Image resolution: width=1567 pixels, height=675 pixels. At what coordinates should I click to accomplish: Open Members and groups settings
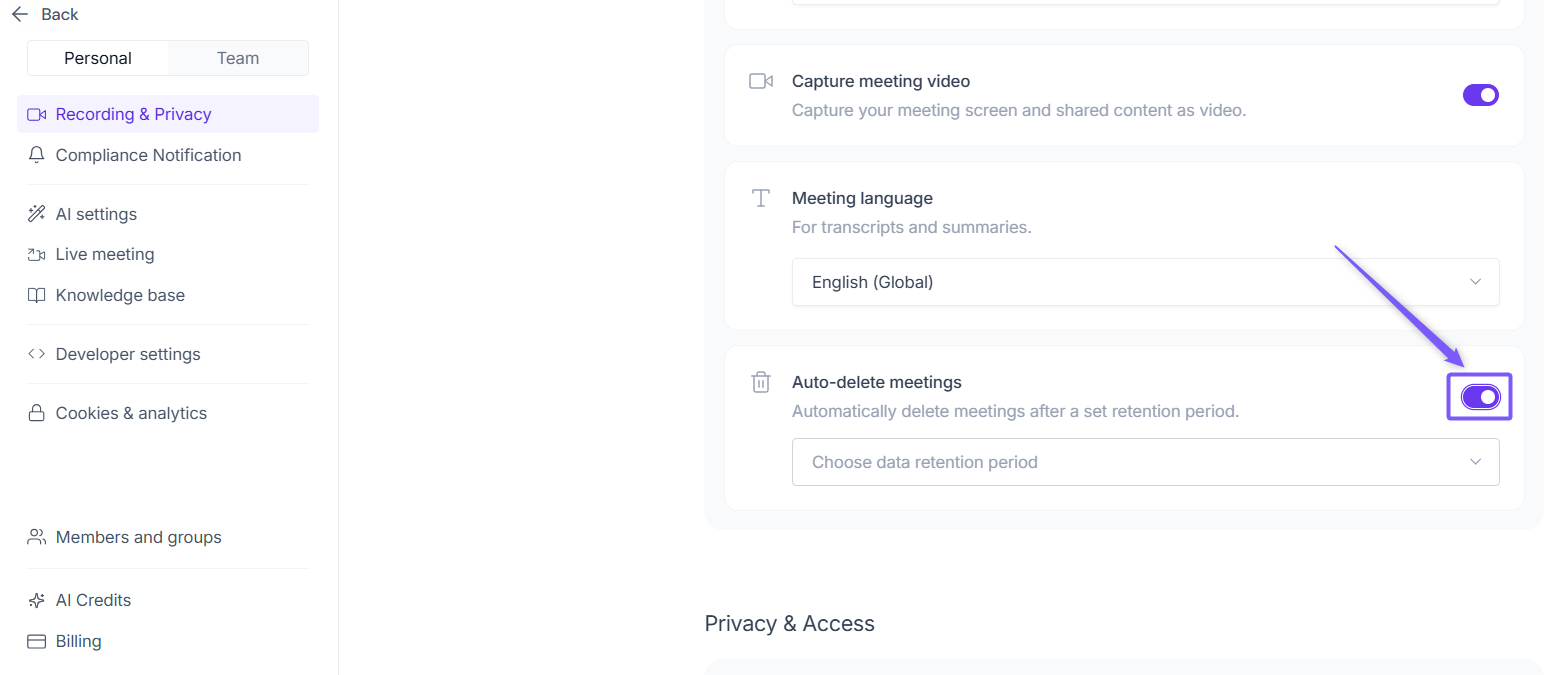click(x=138, y=537)
